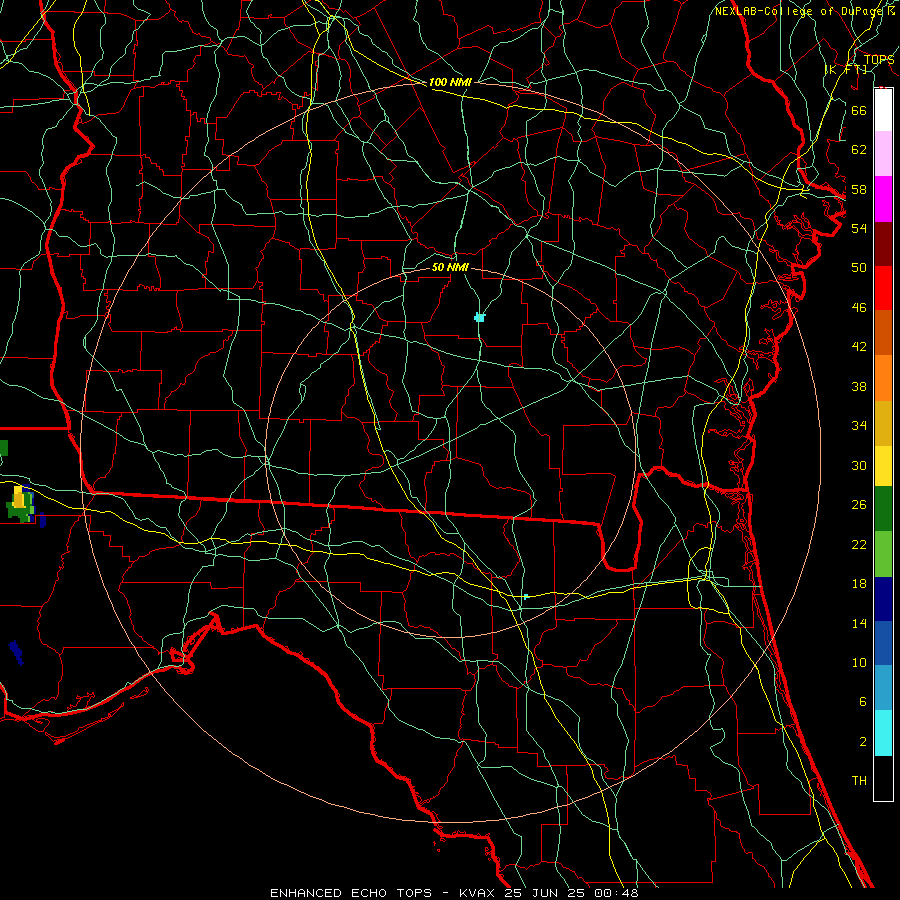This screenshot has width=900, height=900.
Task: Click the white swatch in the tops legend
Action: [x=883, y=110]
